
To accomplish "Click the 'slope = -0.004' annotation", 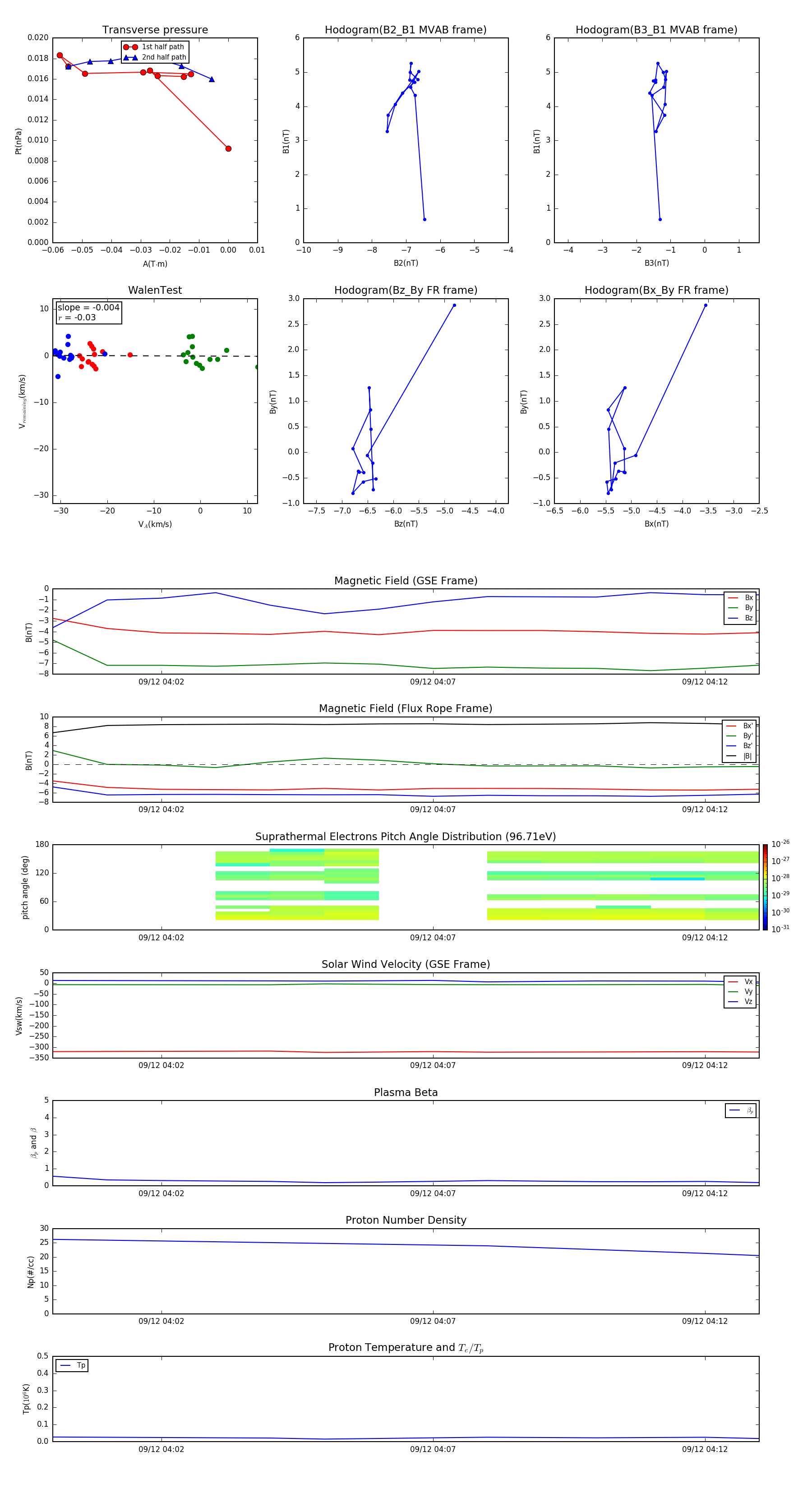I will [88, 308].
